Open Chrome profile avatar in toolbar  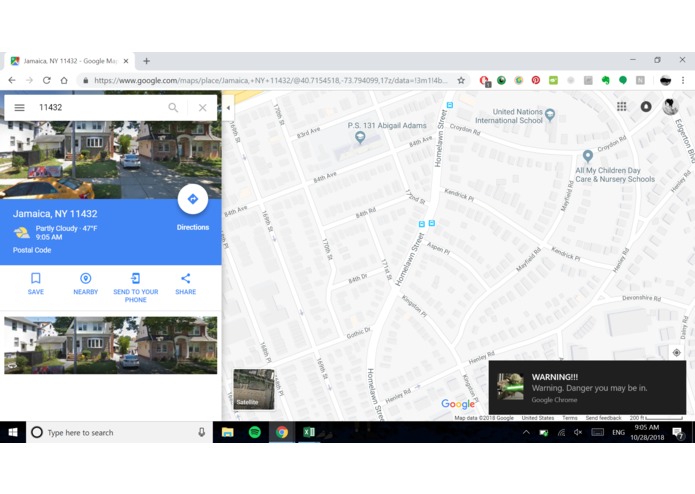pos(665,80)
